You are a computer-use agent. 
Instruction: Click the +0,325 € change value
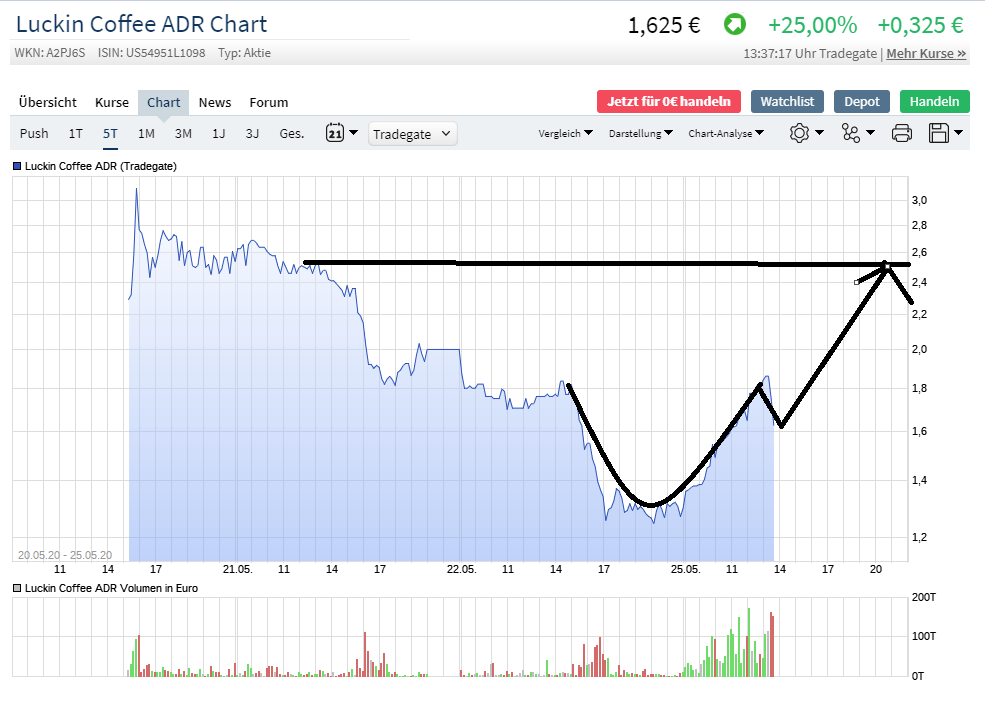921,25
